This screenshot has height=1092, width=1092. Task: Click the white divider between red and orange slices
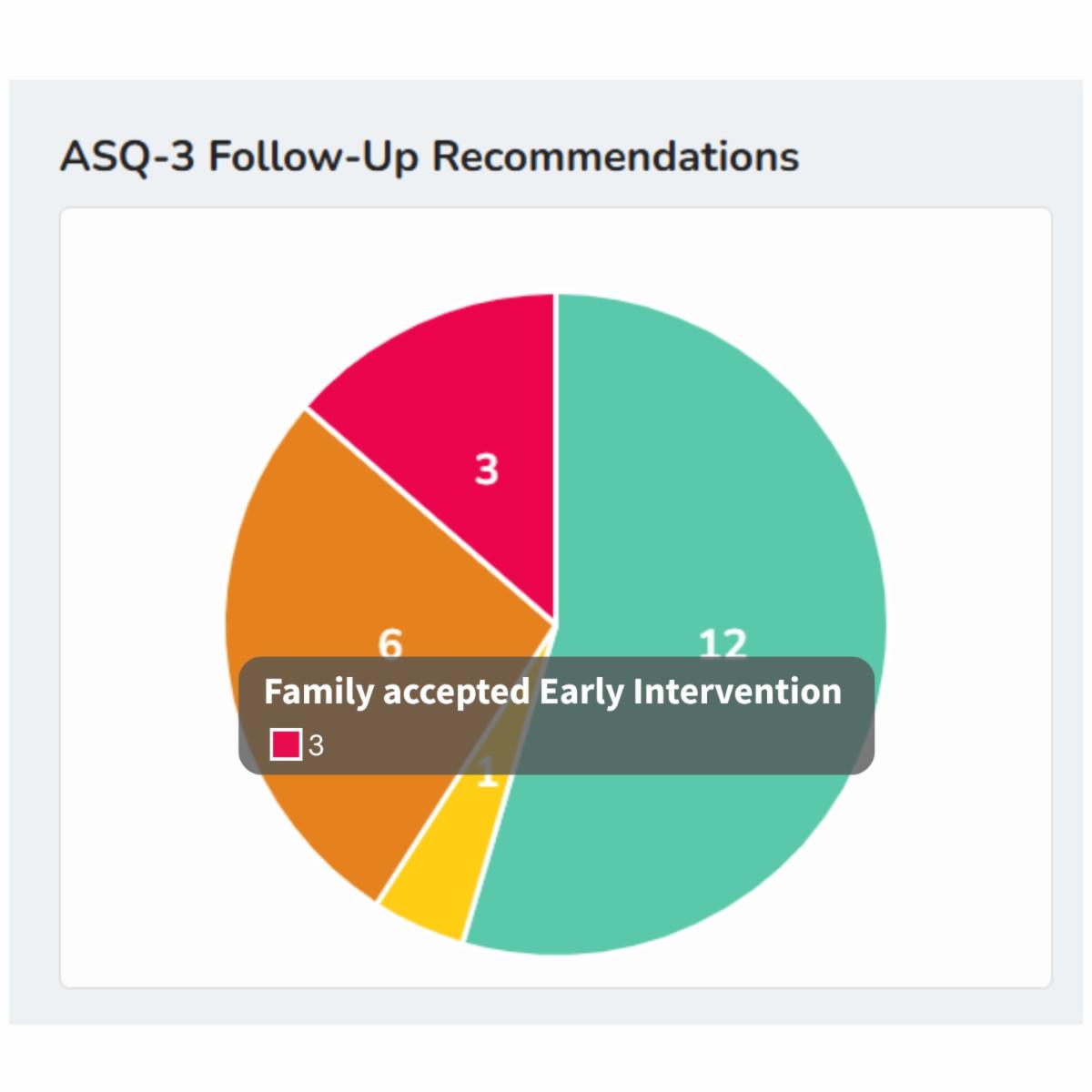[430, 516]
